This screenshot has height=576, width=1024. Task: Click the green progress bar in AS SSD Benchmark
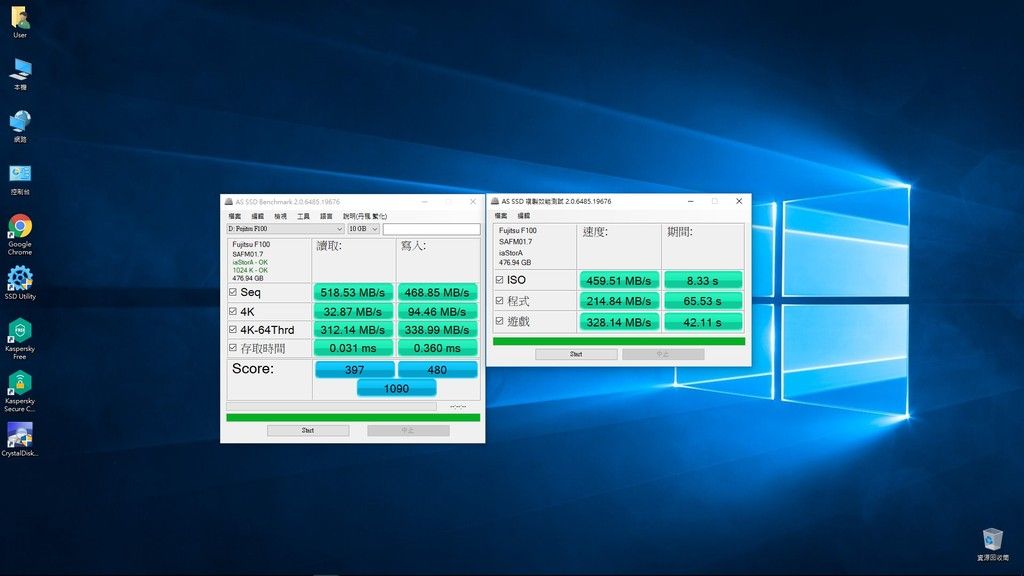353,417
